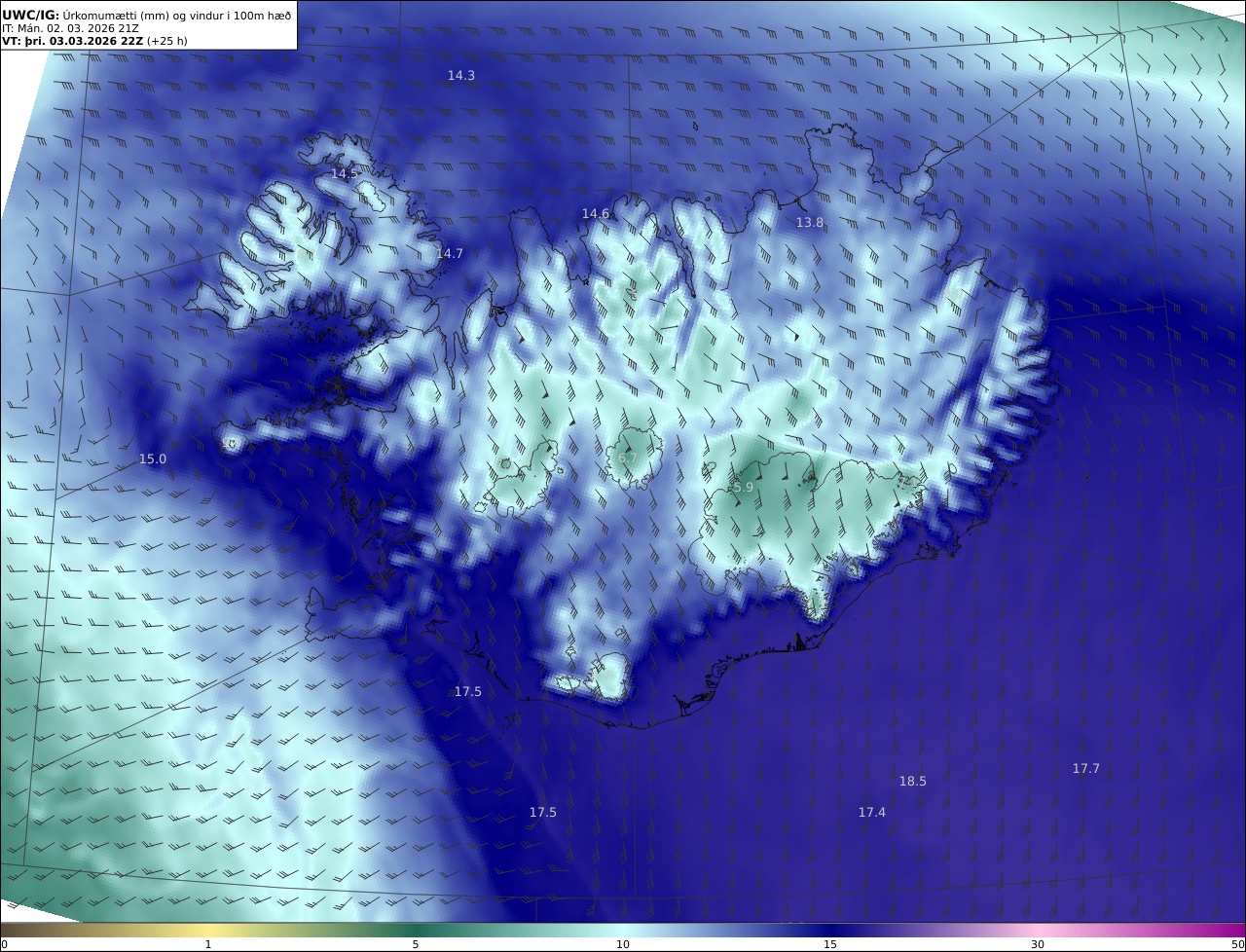Pick the 15.0 value label over the sea

point(153,458)
